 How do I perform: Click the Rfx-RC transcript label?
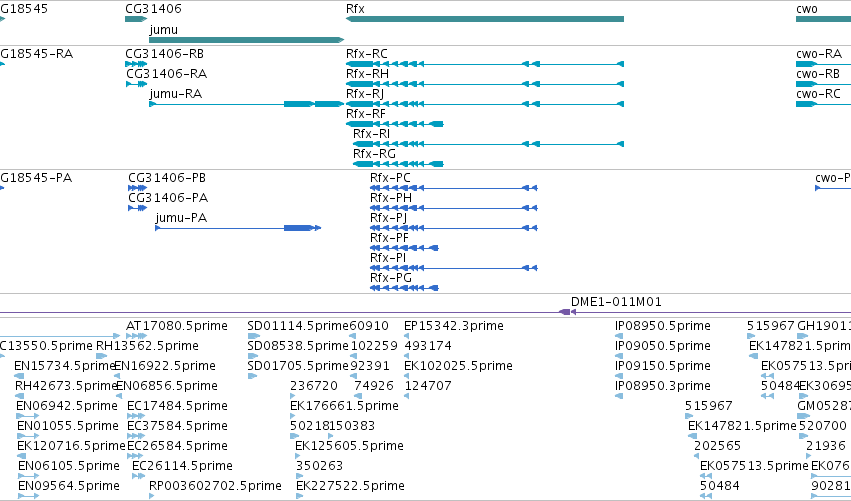tap(367, 54)
